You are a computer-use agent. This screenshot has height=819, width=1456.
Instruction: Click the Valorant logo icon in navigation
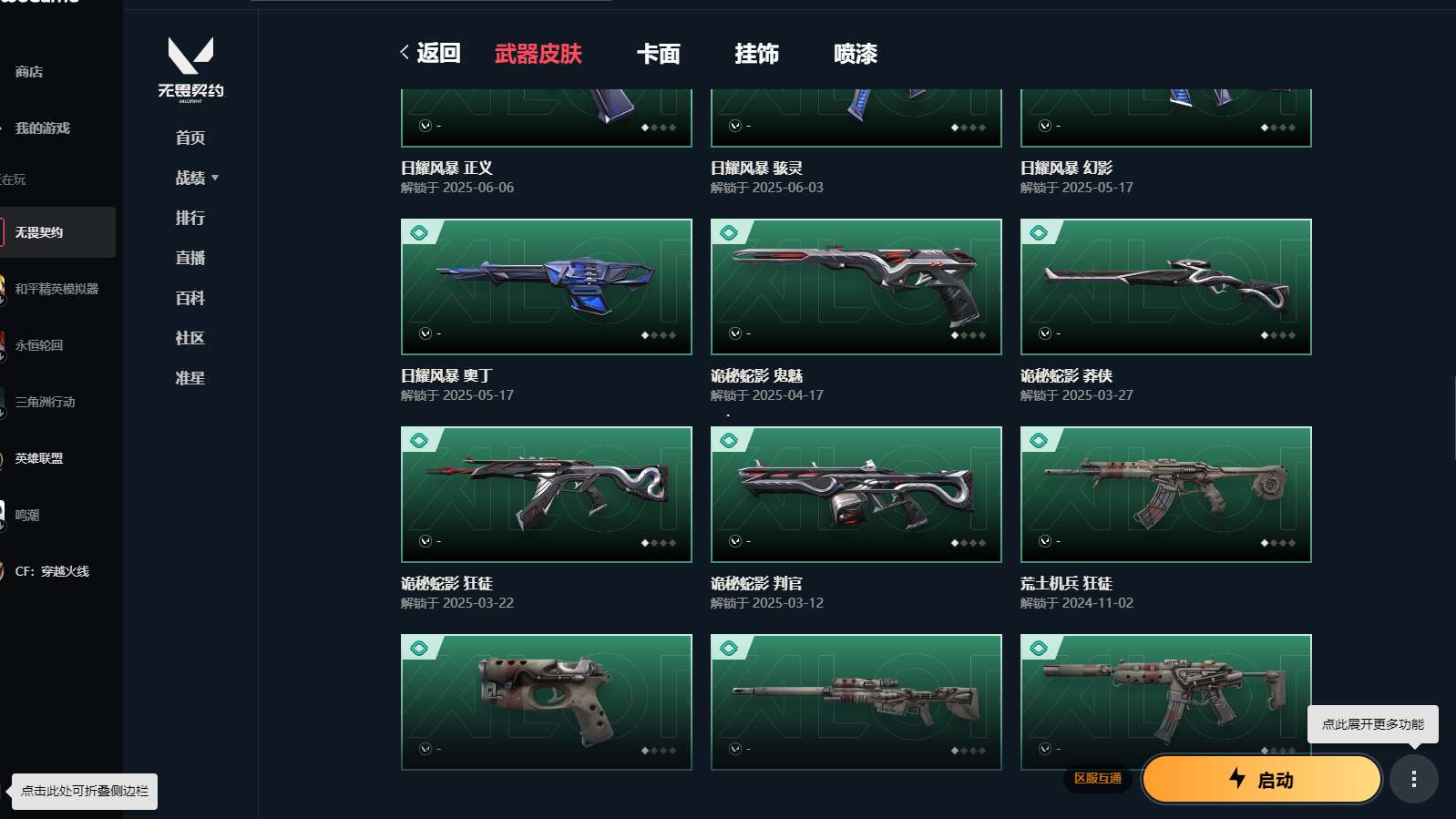(190, 56)
